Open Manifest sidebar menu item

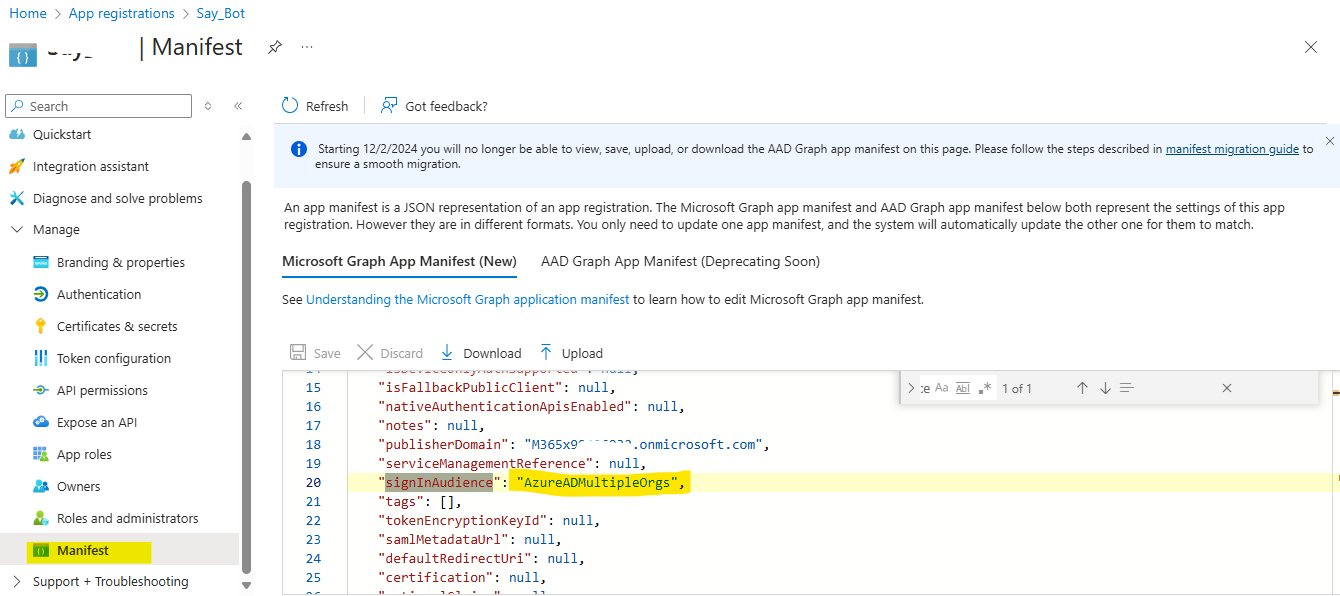pyautogui.click(x=83, y=550)
